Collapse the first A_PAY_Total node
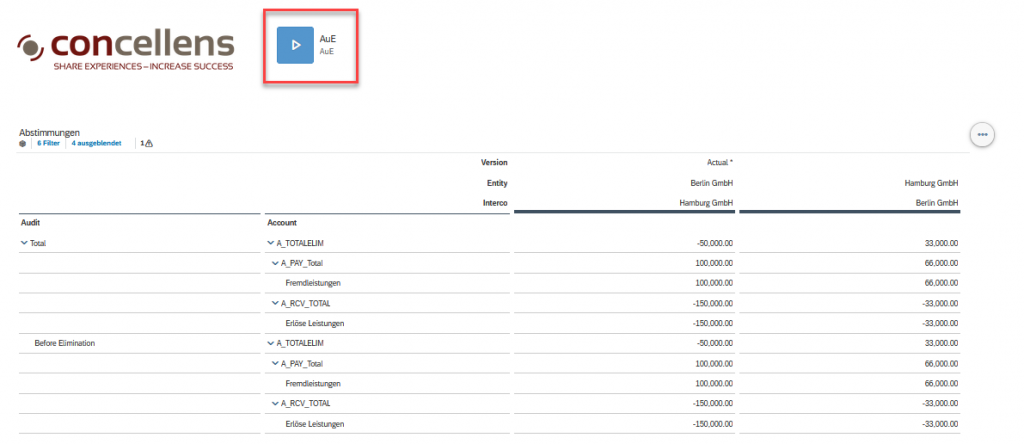The height and width of the screenshot is (444, 1024). point(274,263)
